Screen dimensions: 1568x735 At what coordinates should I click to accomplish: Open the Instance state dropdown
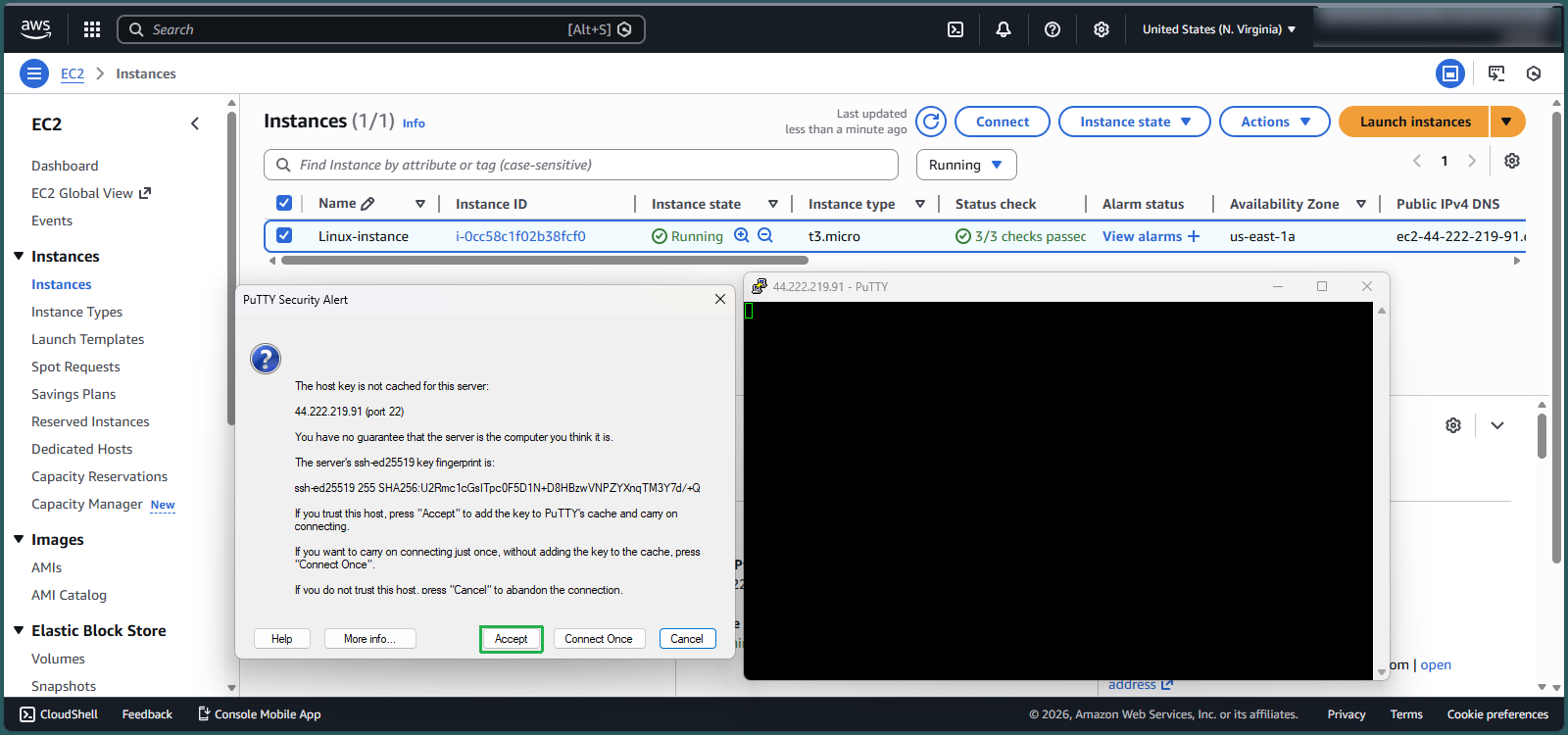tap(1135, 122)
